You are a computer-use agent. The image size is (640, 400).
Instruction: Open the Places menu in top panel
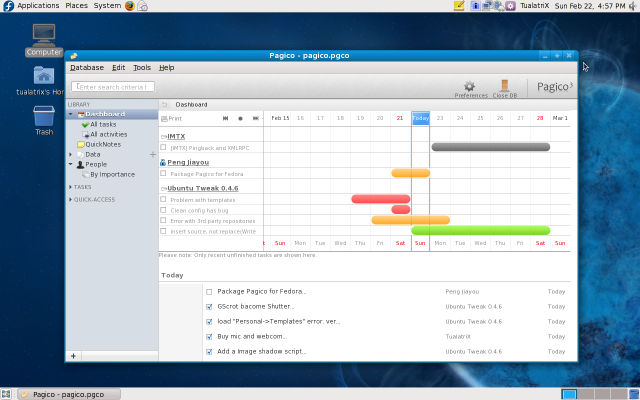coord(76,6)
